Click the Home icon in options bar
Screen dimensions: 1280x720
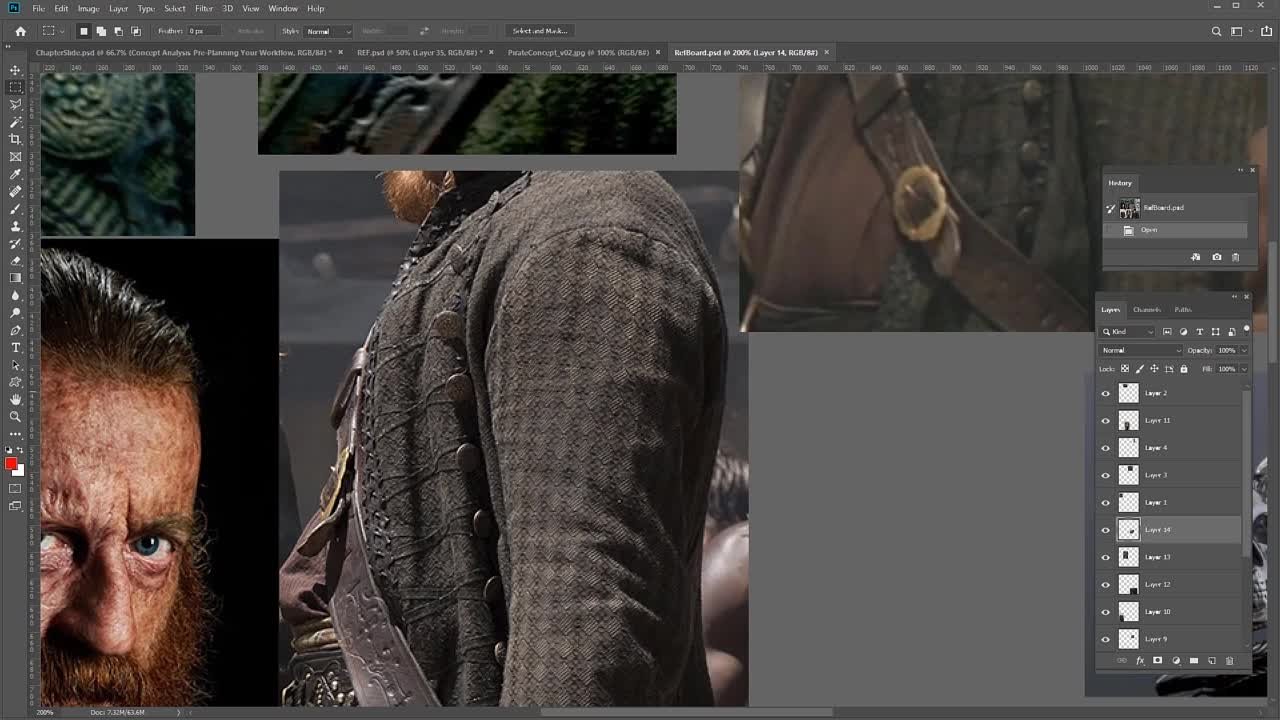point(20,31)
